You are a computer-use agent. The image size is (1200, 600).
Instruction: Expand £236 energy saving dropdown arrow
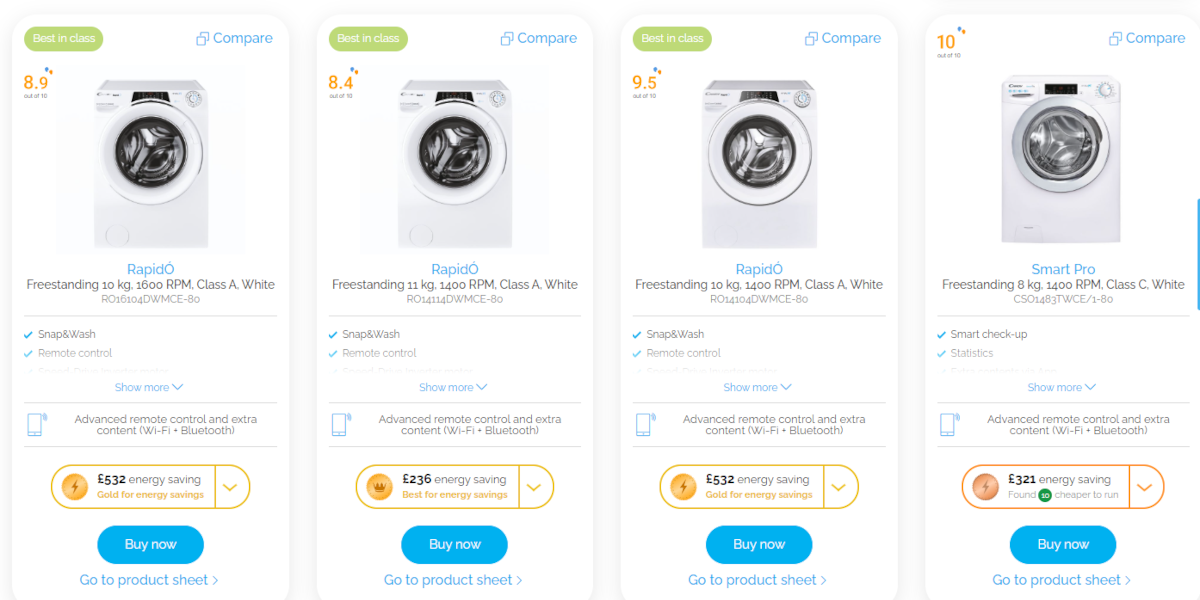click(534, 487)
